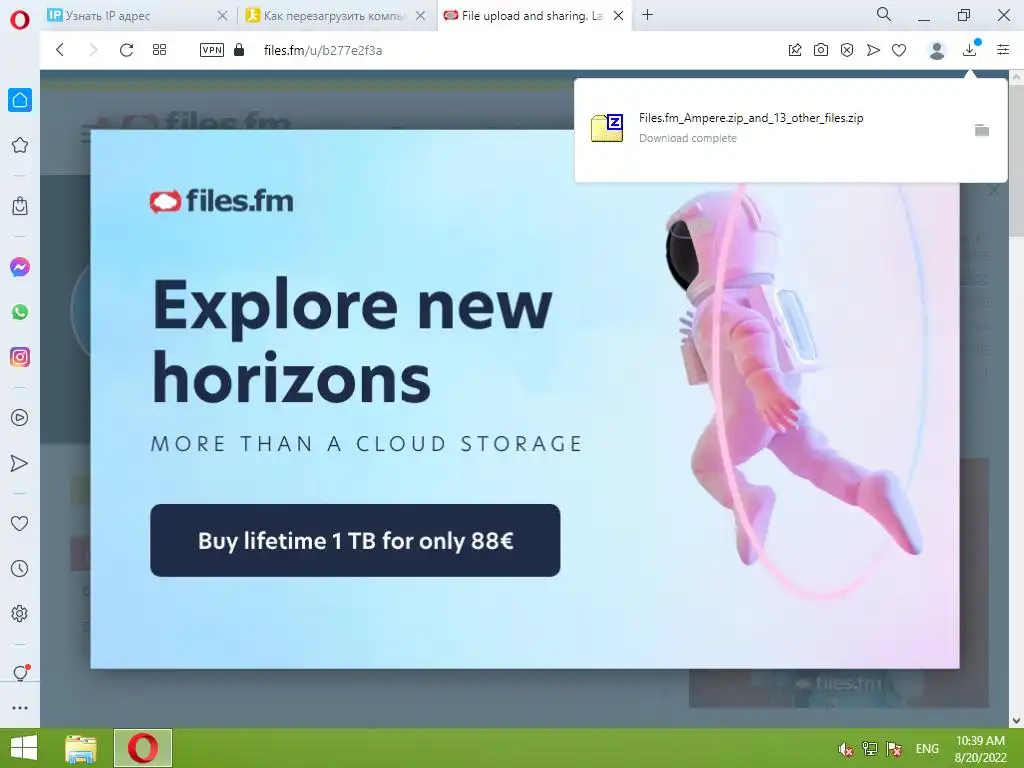This screenshot has height=768, width=1024.
Task: Open the Opera account profile icon
Action: point(937,50)
